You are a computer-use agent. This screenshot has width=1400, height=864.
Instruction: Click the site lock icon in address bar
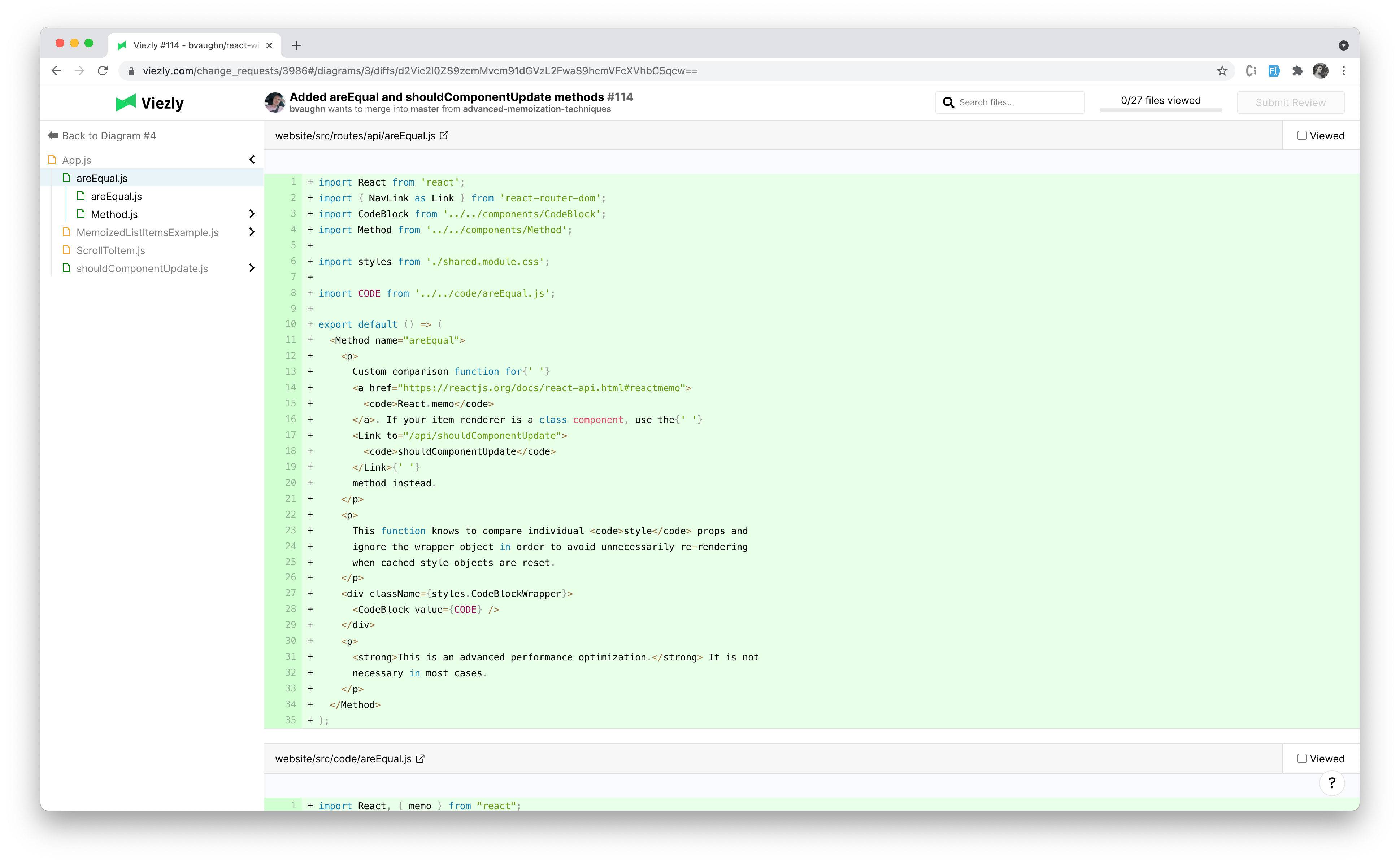click(131, 71)
